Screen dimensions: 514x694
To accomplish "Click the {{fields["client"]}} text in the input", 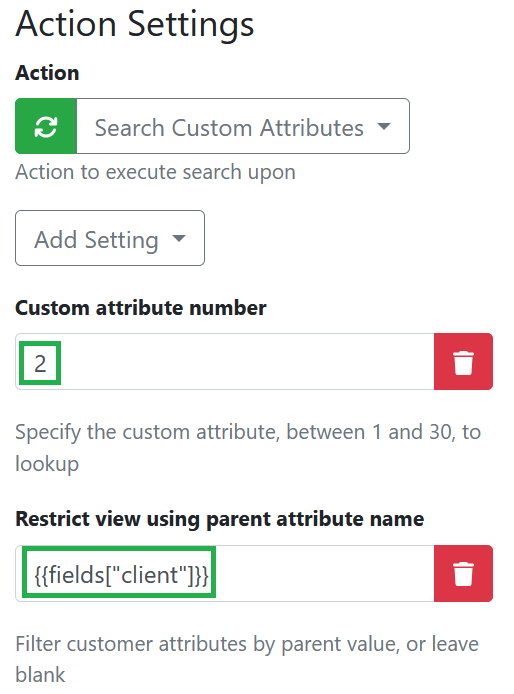I will (x=121, y=575).
